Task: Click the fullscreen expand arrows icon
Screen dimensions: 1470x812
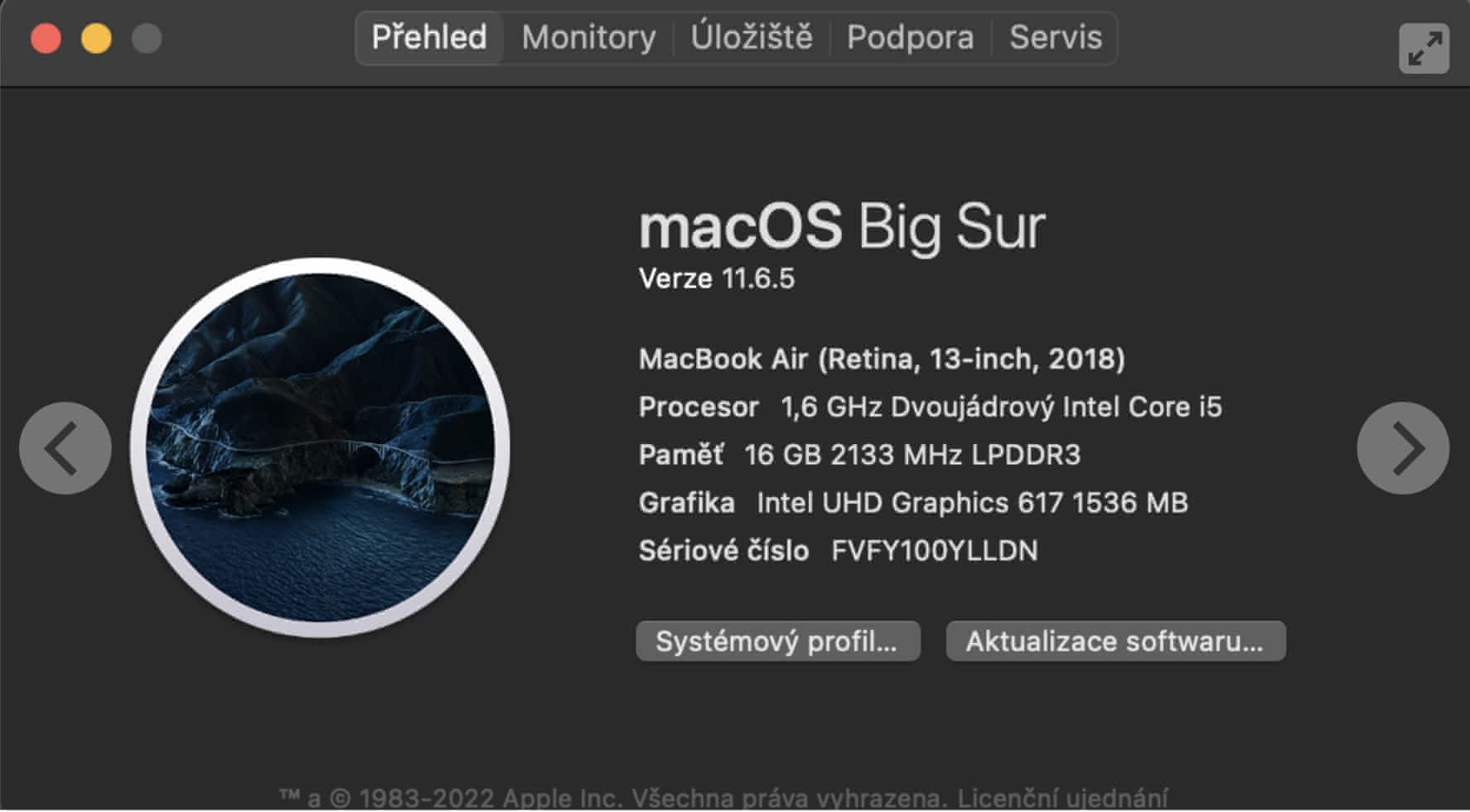Action: click(x=1423, y=48)
